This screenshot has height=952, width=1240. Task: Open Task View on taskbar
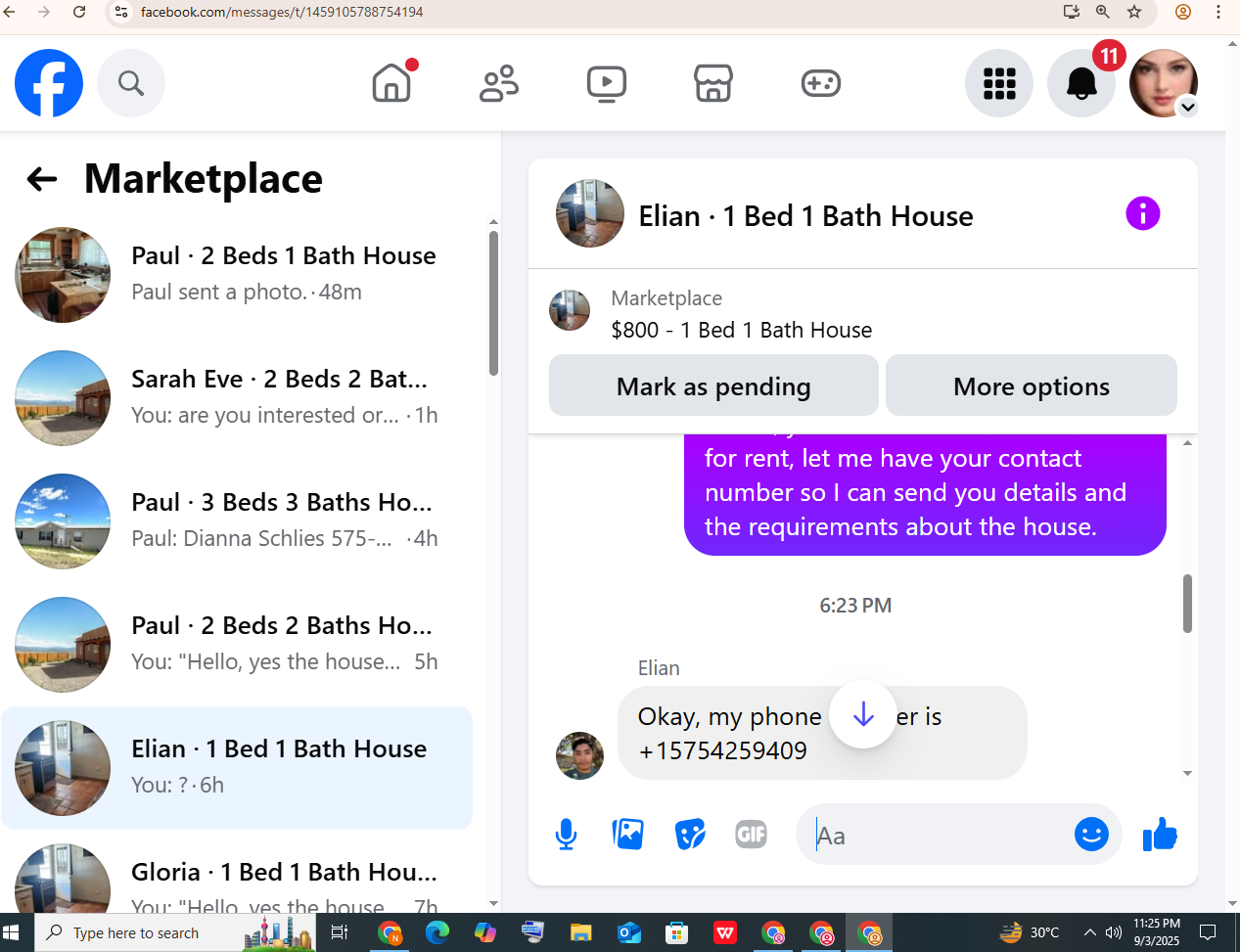(340, 932)
